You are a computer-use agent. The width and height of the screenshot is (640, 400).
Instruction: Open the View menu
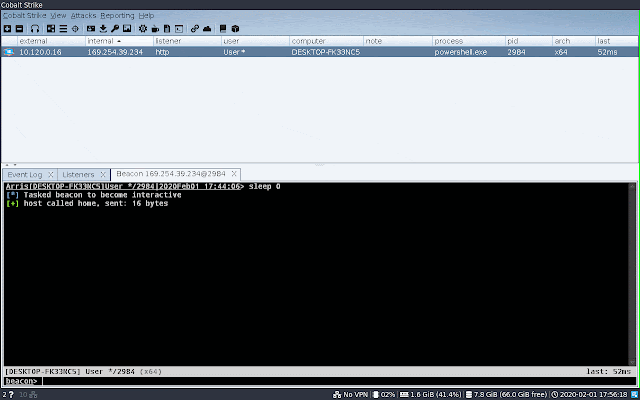[x=58, y=16]
